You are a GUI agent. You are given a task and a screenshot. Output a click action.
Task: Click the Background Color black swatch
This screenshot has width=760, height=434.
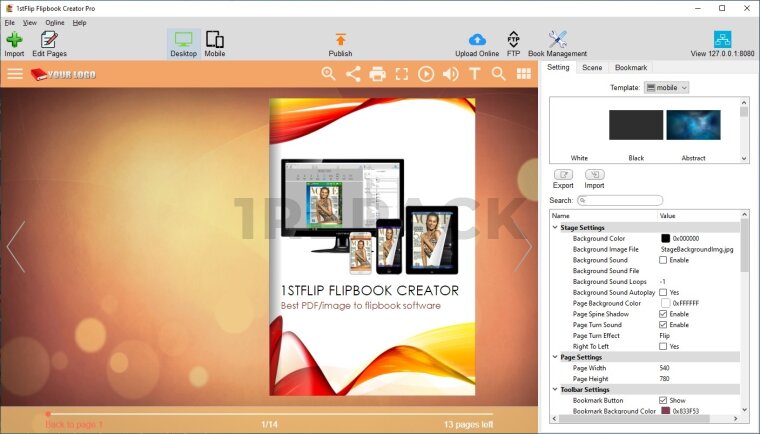tap(665, 238)
